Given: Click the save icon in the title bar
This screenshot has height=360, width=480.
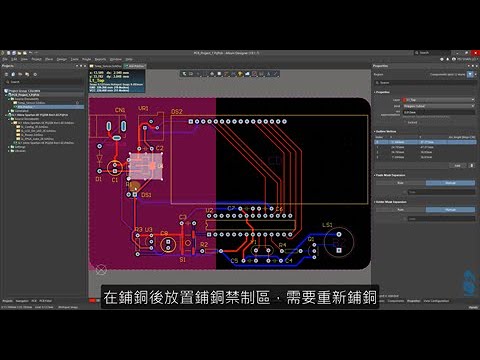Looking at the screenshot, I should [8, 53].
